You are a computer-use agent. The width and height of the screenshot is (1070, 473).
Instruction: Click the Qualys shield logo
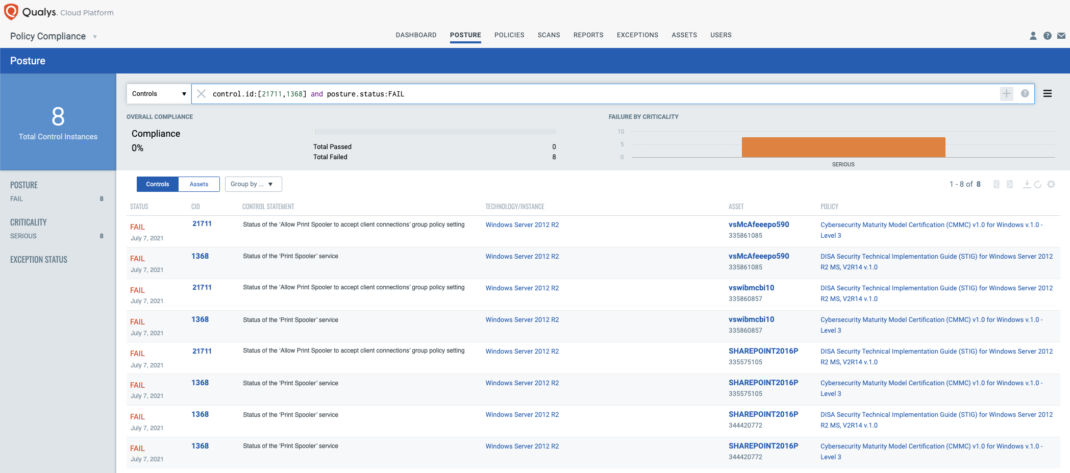(11, 12)
